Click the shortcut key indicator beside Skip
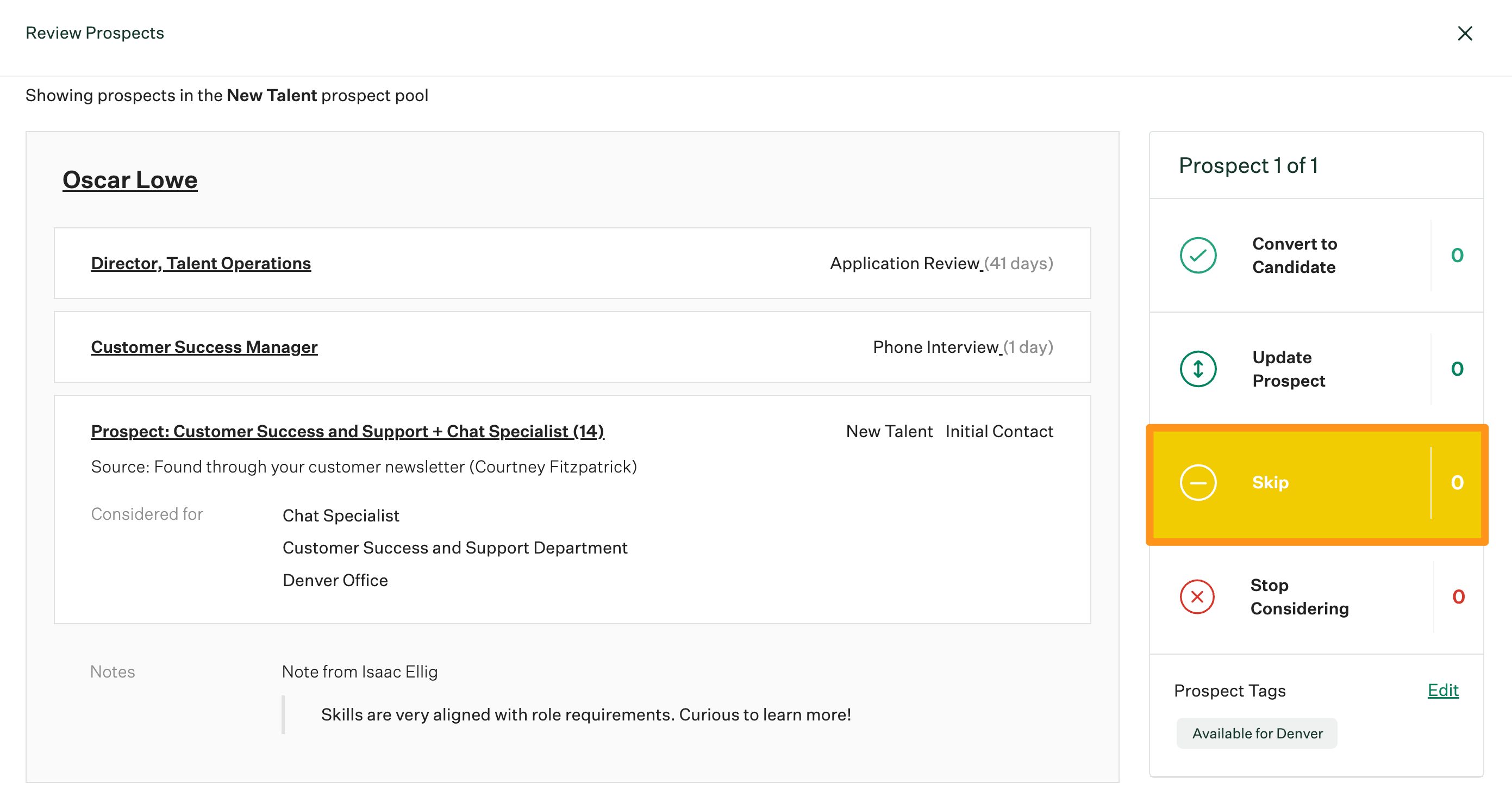The height and width of the screenshot is (808, 1512). [1458, 483]
